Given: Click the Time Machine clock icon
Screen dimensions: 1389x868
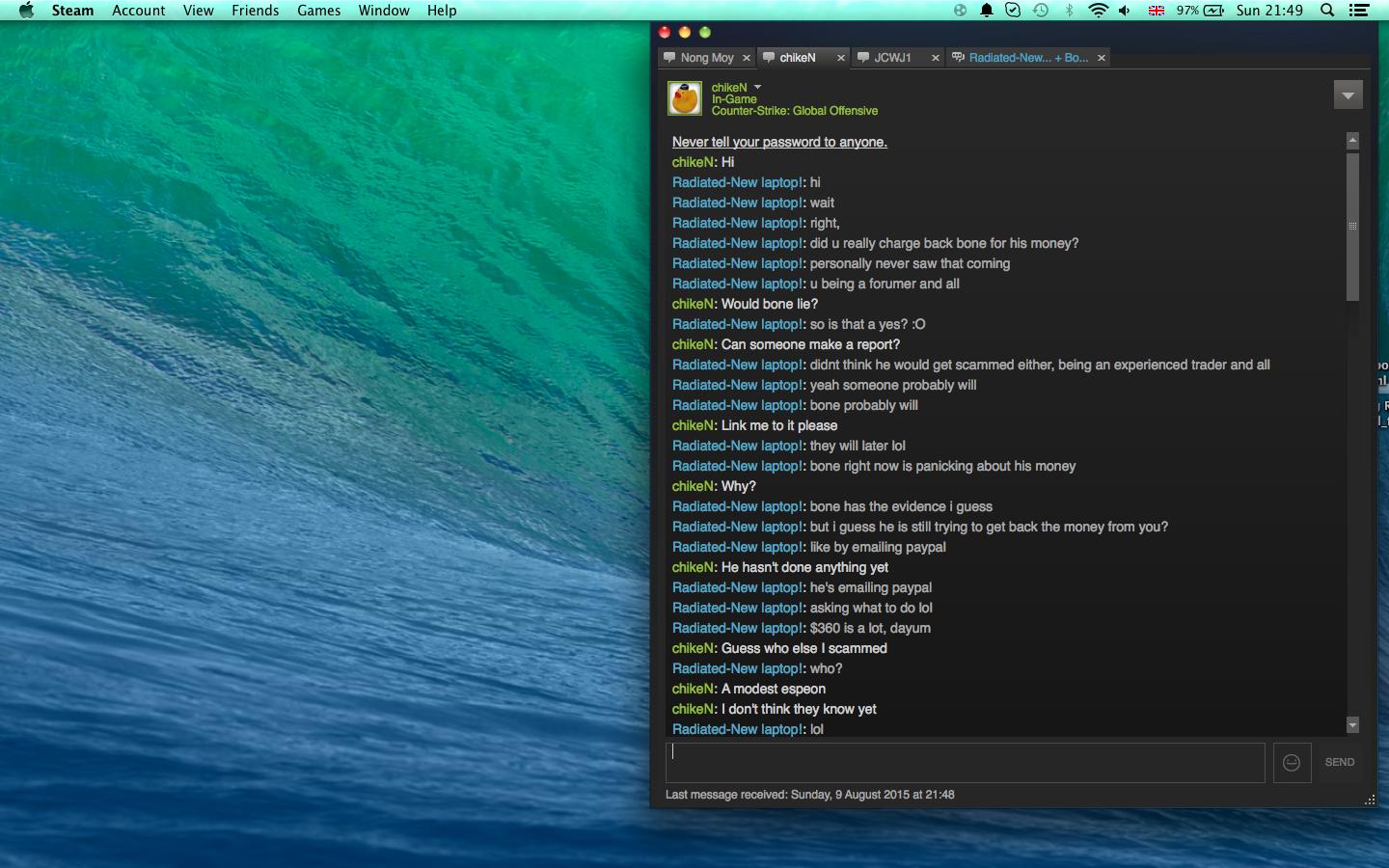Looking at the screenshot, I should [x=1041, y=11].
